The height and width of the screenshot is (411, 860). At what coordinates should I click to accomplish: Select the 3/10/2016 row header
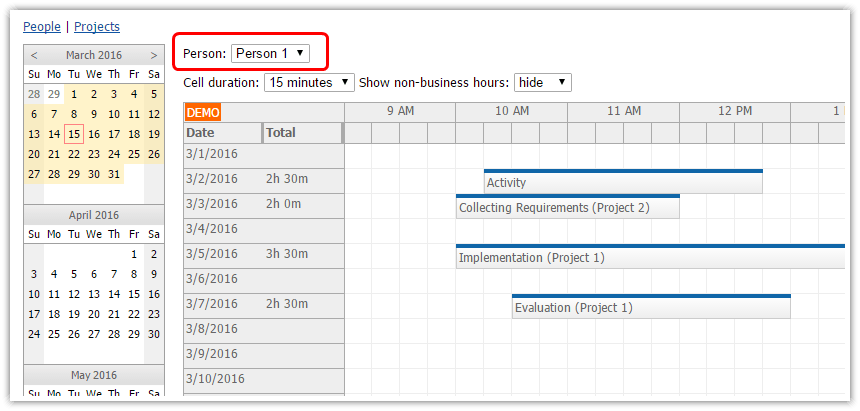(x=264, y=381)
